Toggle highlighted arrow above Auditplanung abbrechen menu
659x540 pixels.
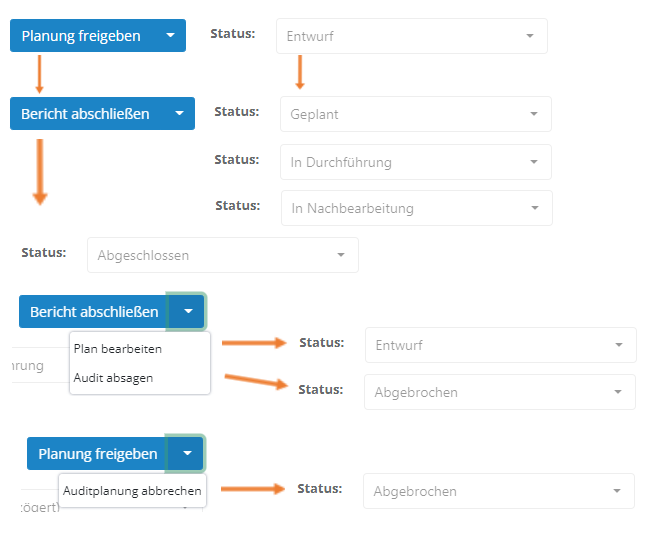(x=187, y=454)
